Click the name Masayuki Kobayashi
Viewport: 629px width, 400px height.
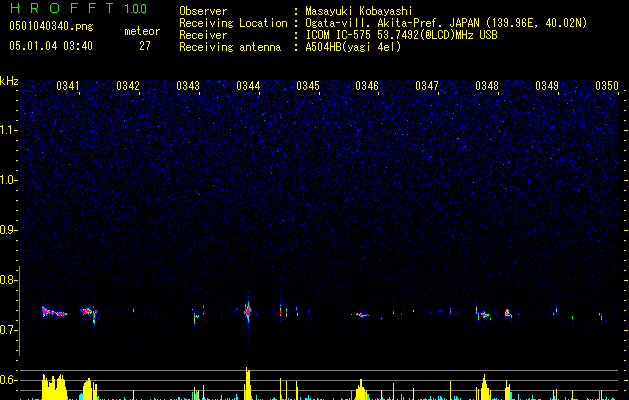[358, 11]
